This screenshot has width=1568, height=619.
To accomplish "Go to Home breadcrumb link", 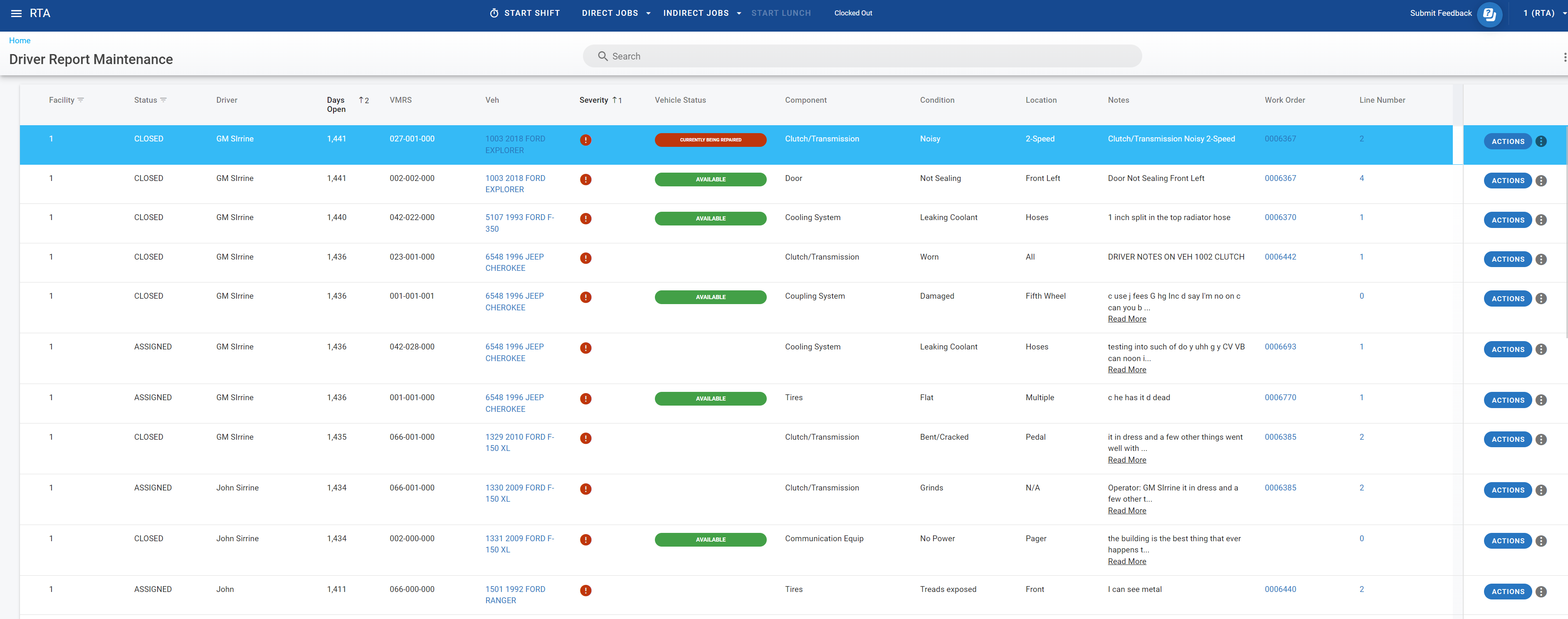I will pos(20,41).
